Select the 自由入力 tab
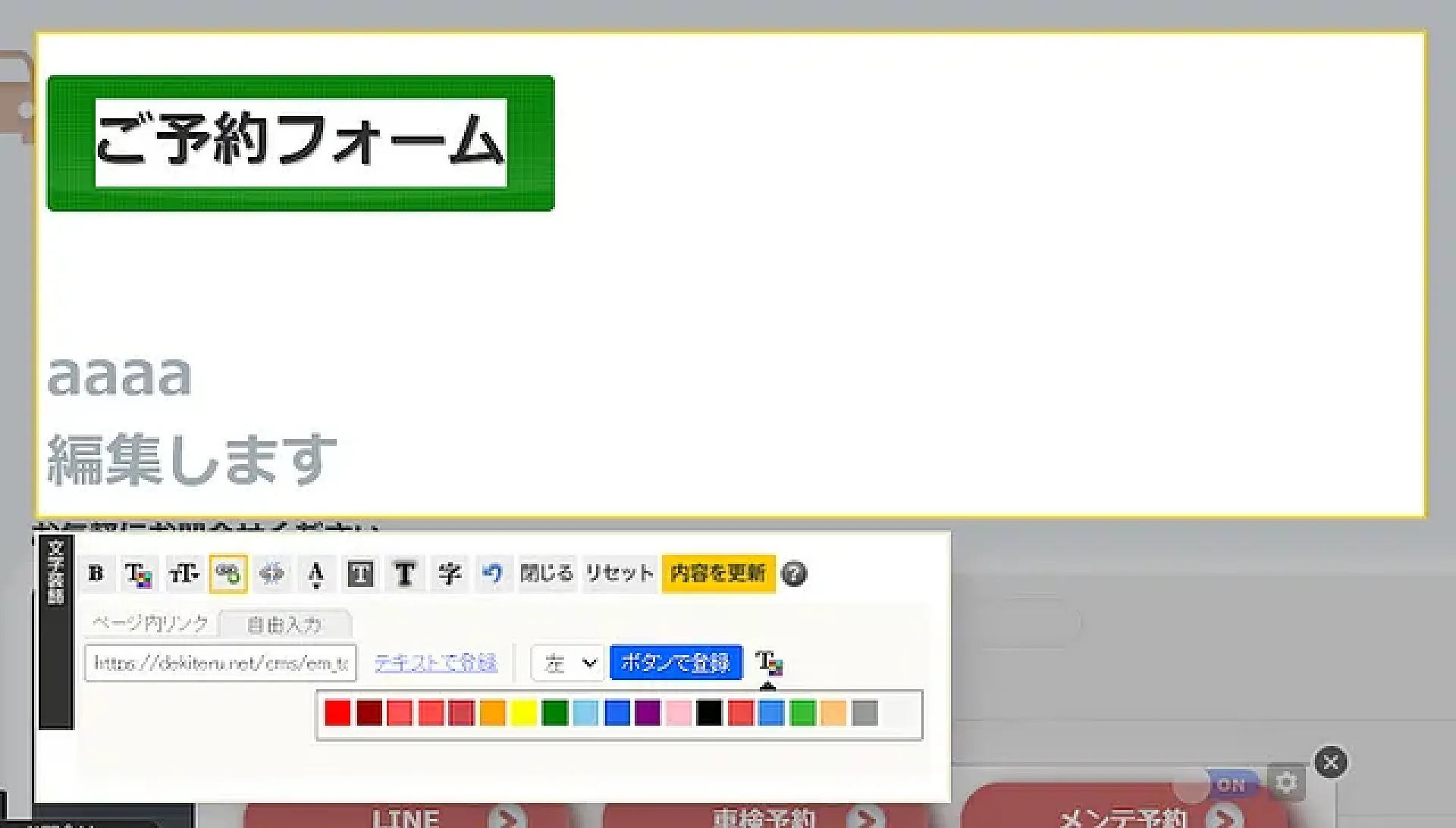 [284, 625]
